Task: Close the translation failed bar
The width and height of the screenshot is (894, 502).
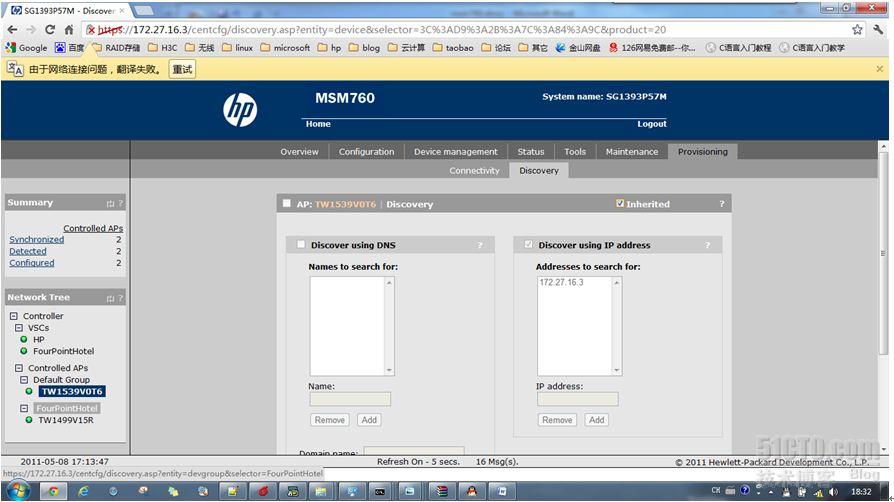Action: (879, 69)
